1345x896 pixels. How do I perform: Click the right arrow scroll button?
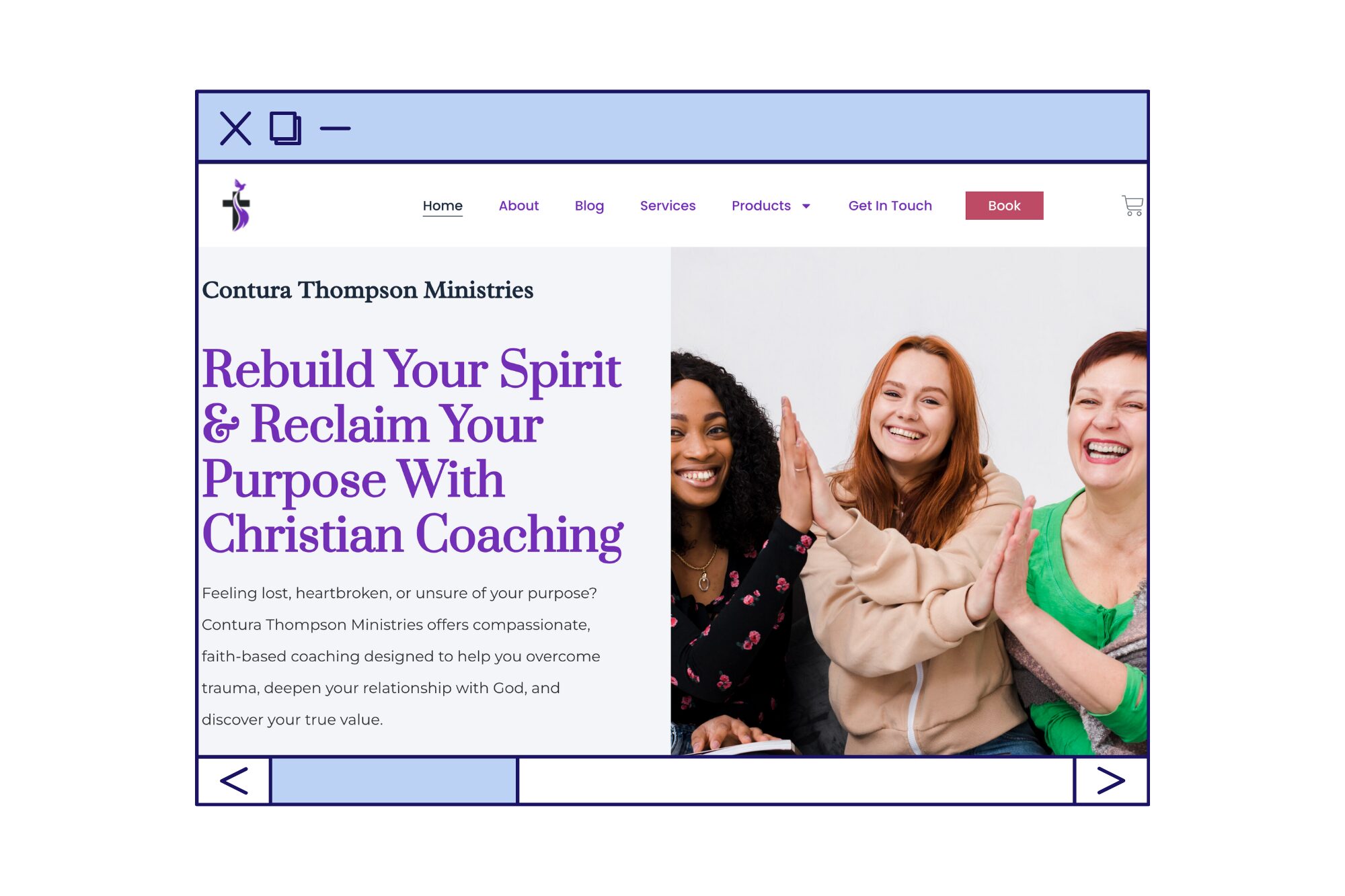coord(1111,780)
